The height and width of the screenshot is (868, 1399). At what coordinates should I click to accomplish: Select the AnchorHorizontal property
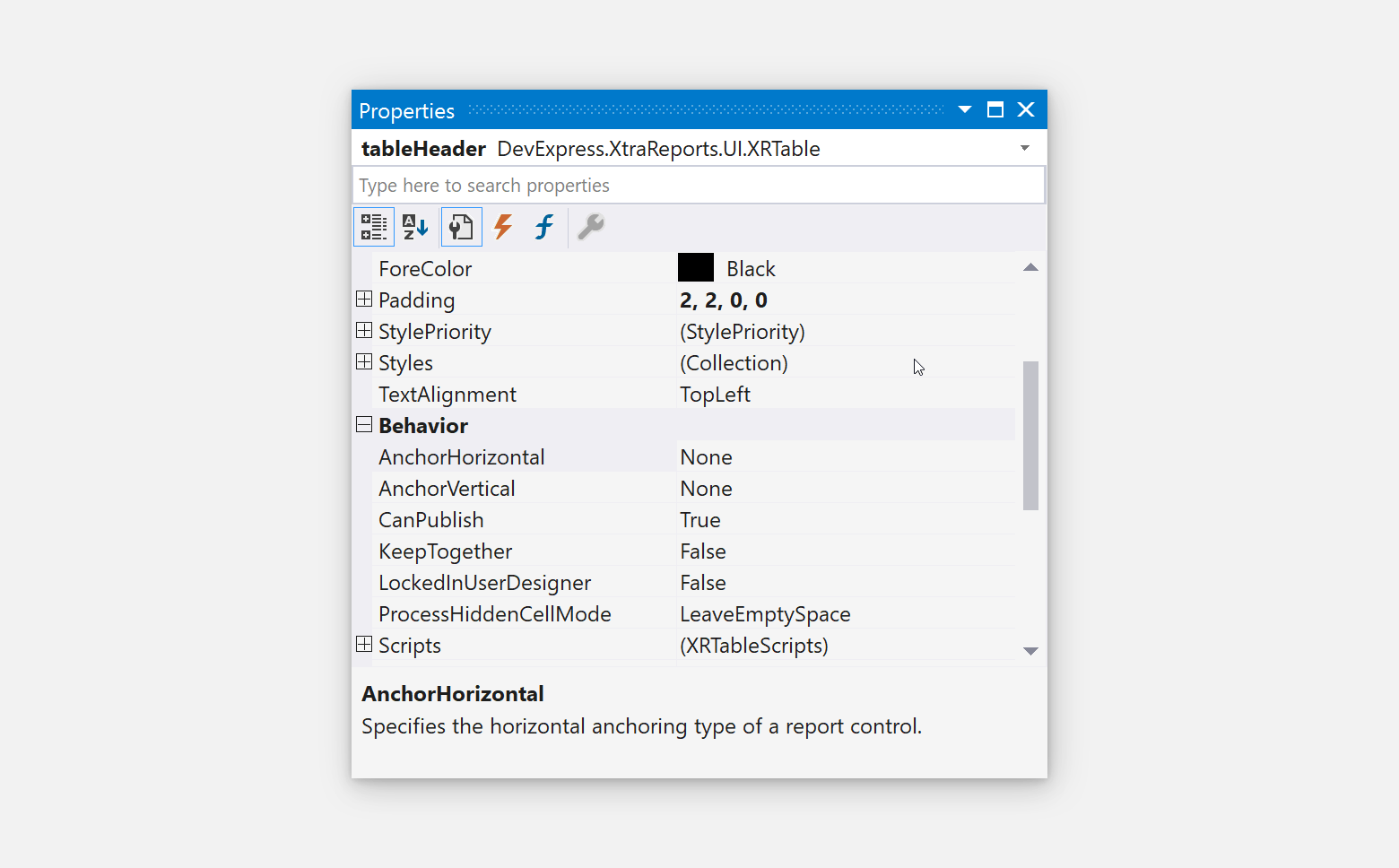click(x=462, y=457)
